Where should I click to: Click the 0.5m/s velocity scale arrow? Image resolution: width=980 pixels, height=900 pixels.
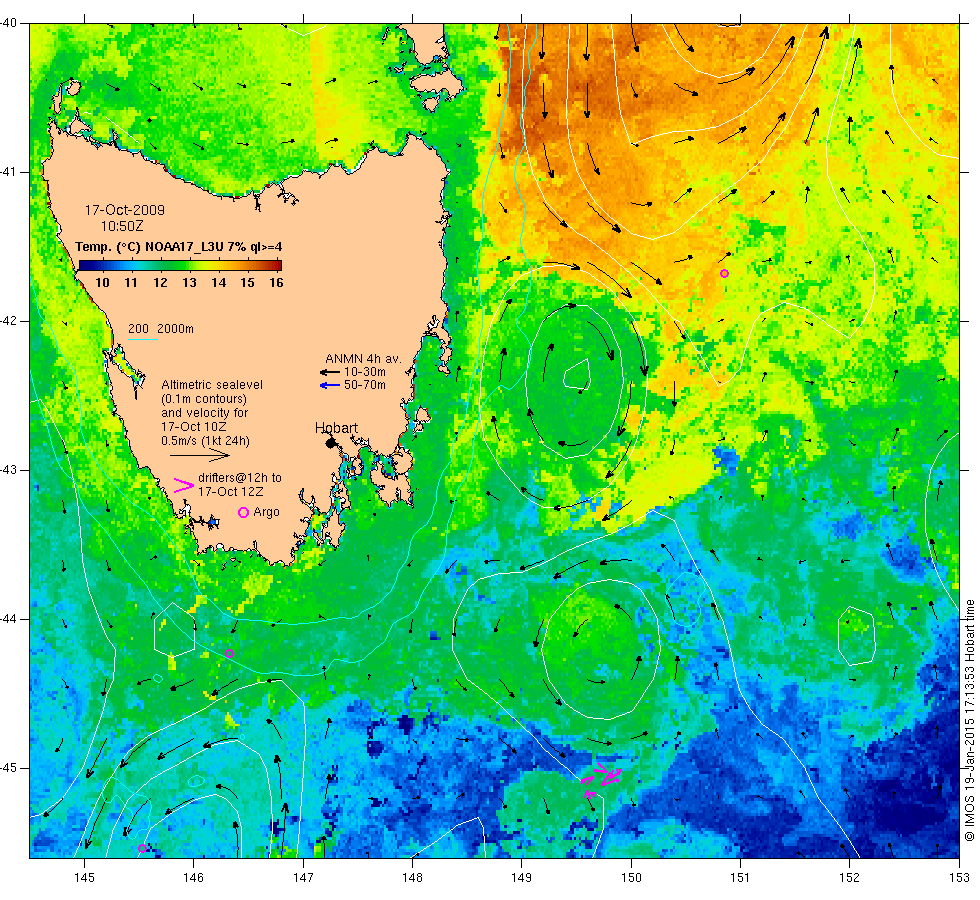[x=200, y=455]
